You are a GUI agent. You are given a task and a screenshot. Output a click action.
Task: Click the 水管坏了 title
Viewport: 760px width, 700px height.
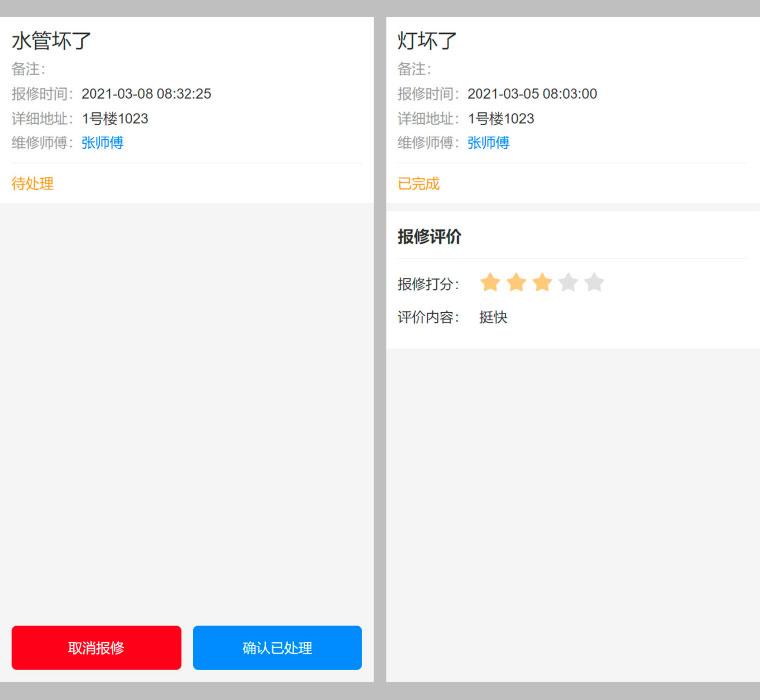pyautogui.click(x=51, y=41)
